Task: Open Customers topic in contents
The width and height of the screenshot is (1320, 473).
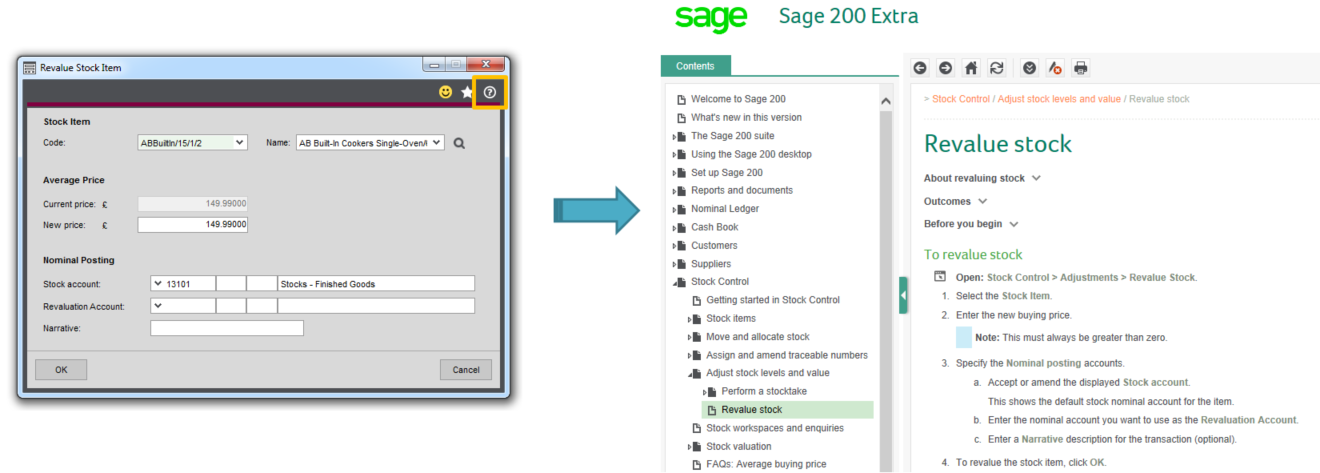Action: (x=714, y=245)
